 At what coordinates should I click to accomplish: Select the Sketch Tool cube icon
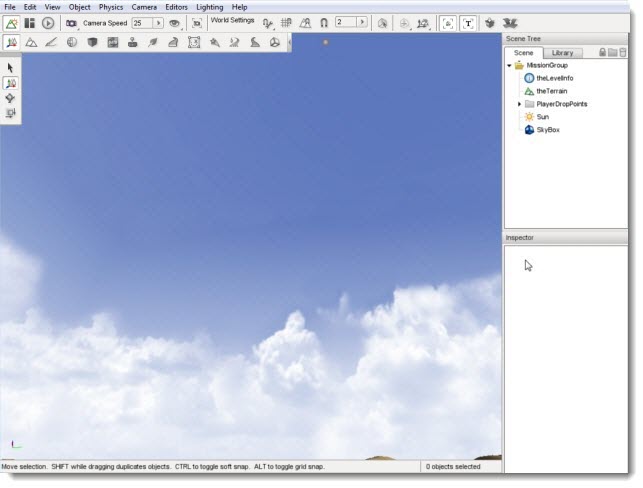[x=92, y=42]
